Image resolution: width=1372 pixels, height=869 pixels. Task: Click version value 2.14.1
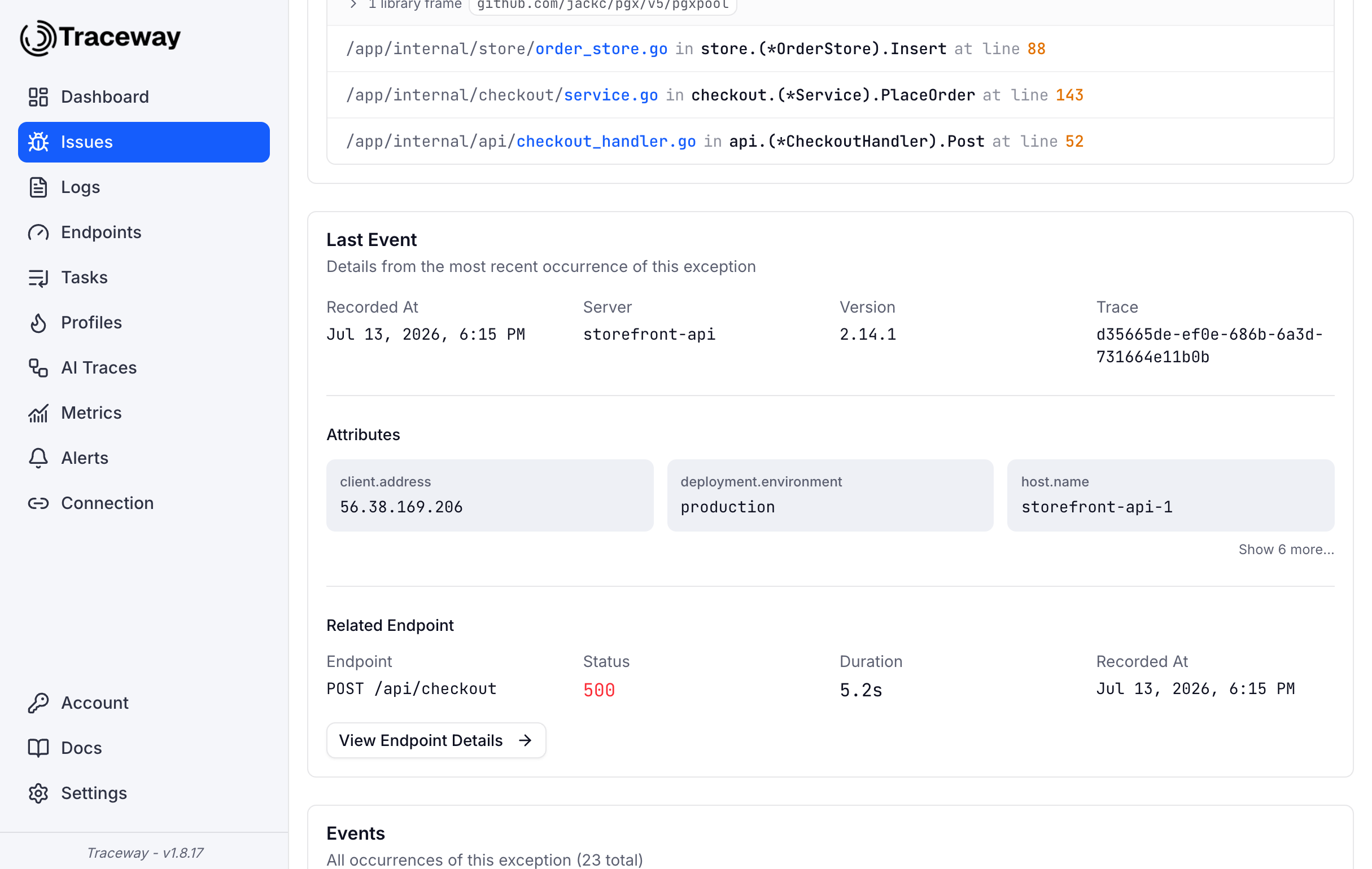868,334
